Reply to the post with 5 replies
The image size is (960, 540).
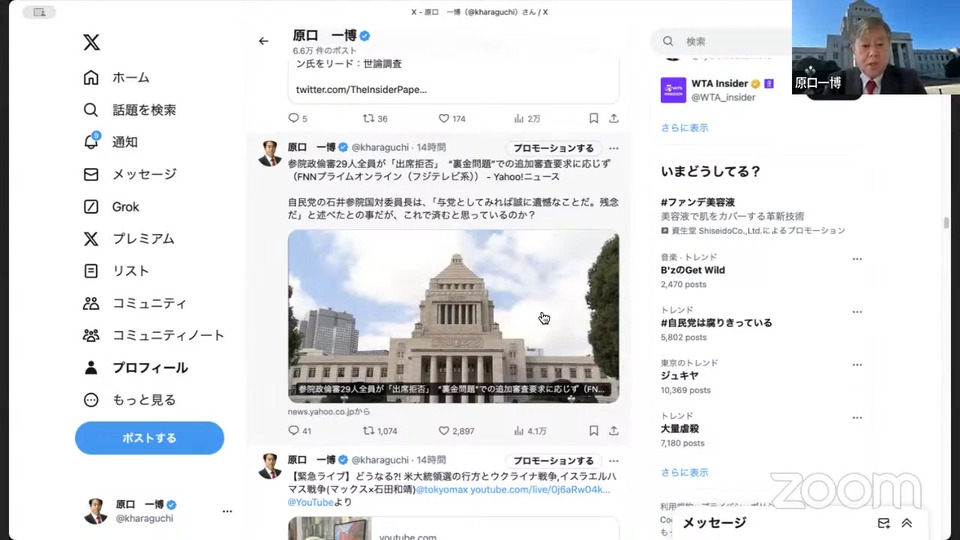pos(298,118)
